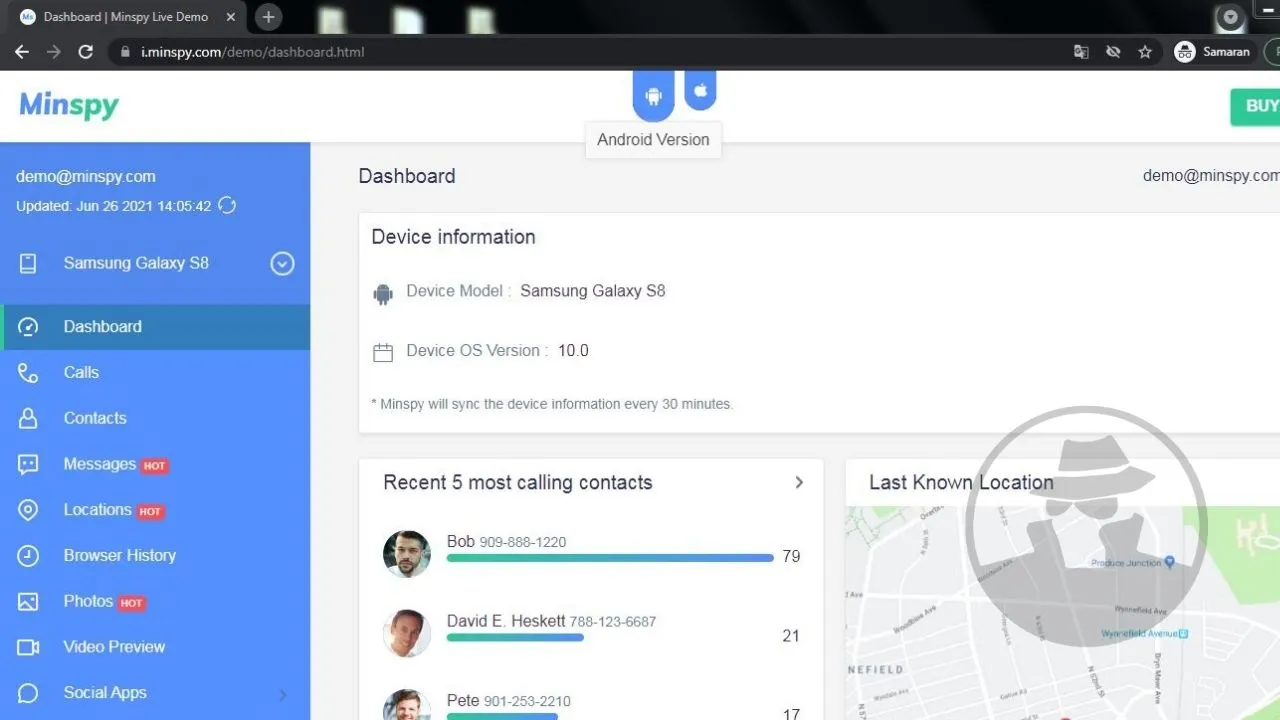Click the Android robot icon by Device Model
Screen dimensions: 1280x720
coord(383,294)
